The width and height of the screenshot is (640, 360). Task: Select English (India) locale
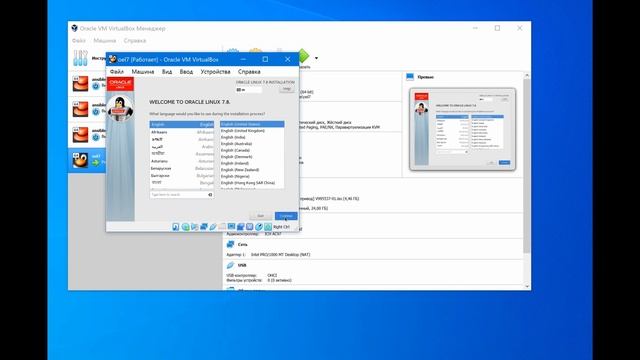pyautogui.click(x=252, y=137)
